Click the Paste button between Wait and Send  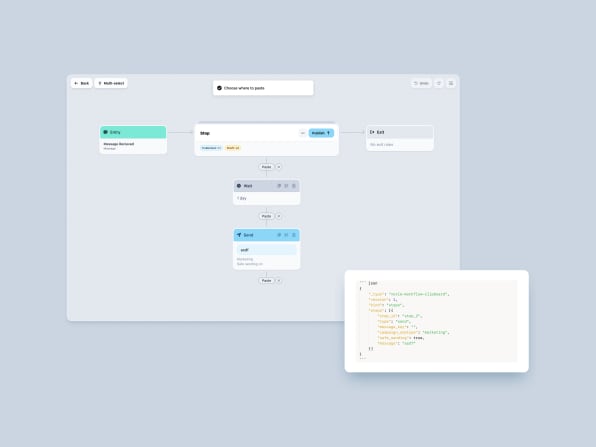[266, 216]
